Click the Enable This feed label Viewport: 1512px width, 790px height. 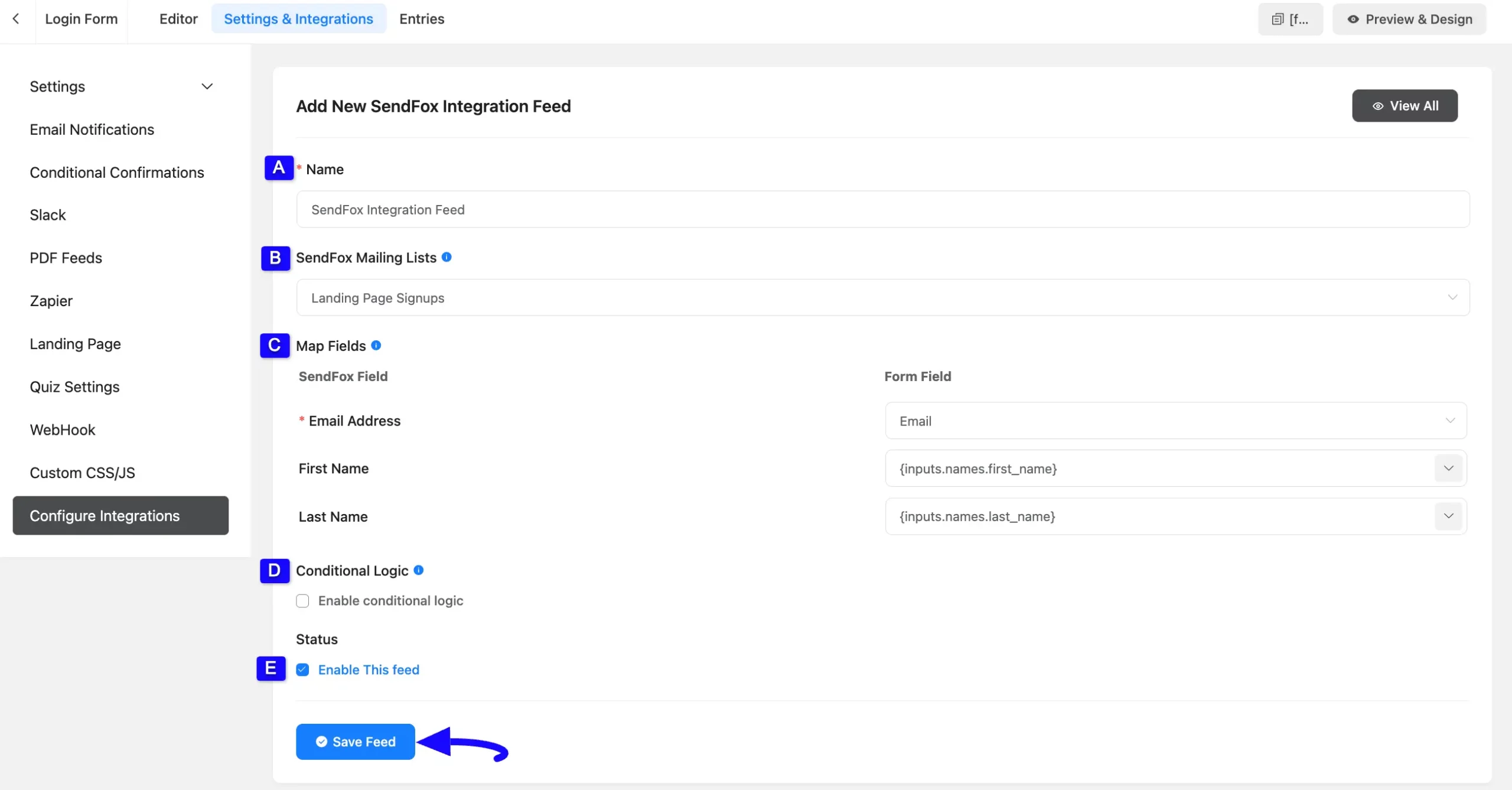pyautogui.click(x=369, y=669)
